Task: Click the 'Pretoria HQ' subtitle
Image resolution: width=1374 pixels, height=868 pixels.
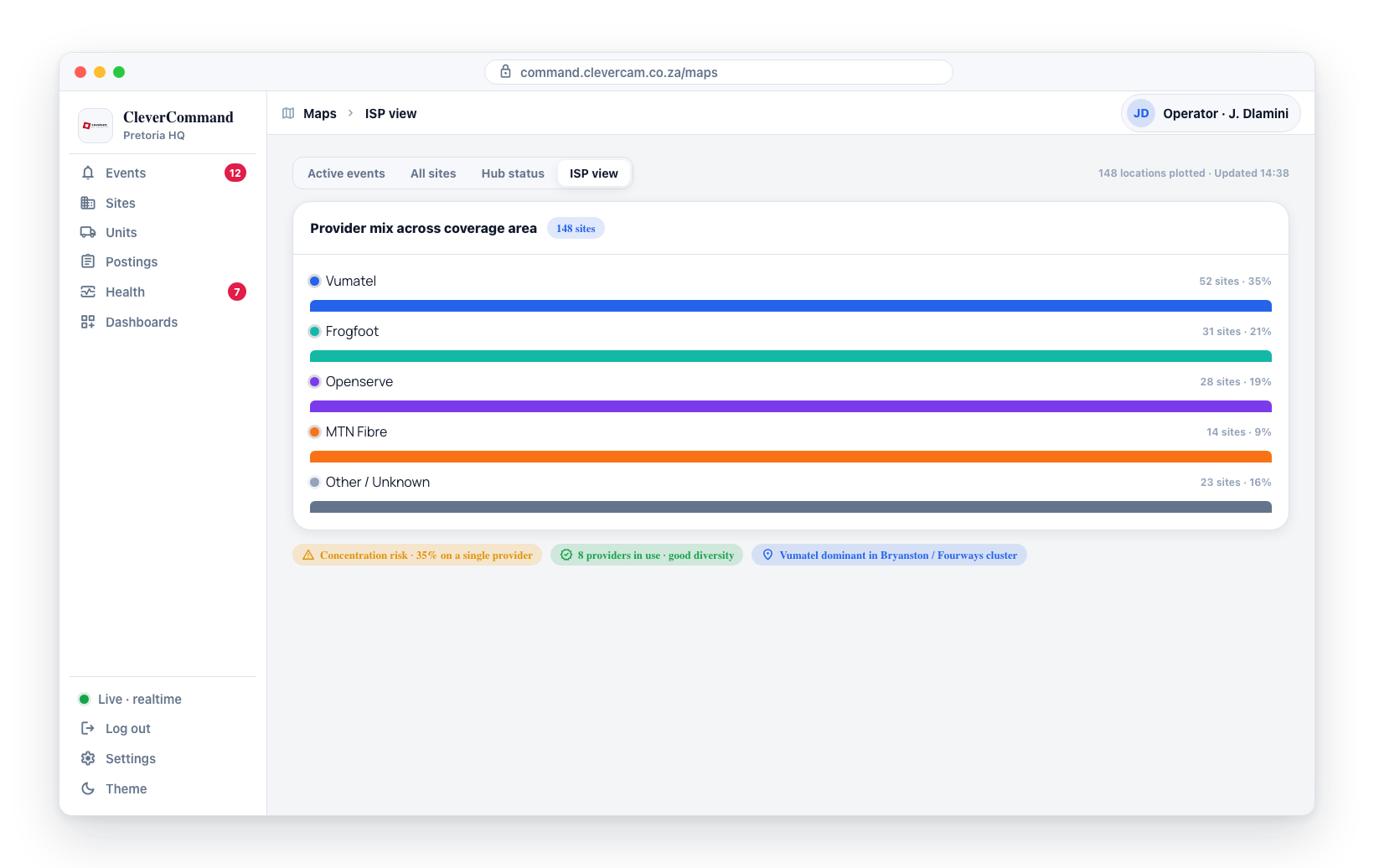Action: (x=154, y=135)
